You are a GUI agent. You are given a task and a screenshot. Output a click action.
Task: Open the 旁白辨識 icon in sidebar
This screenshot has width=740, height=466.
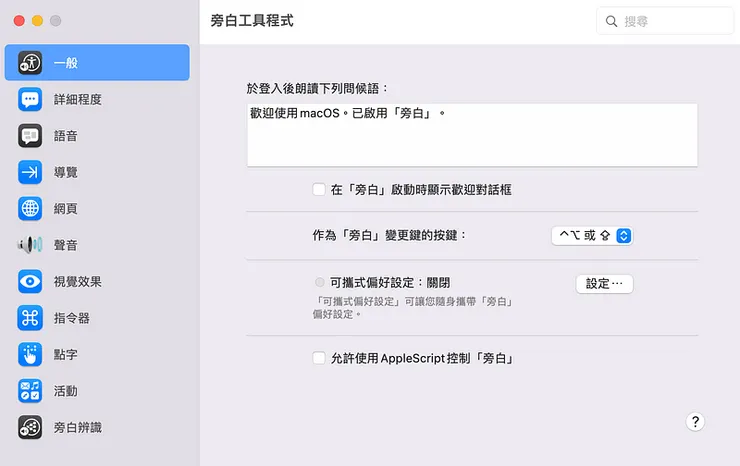30,427
